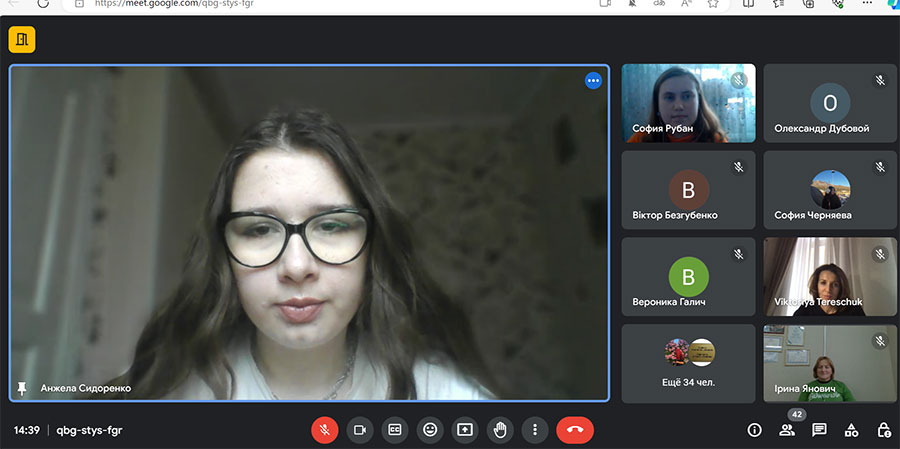Unmute the microphone with the red mic button
900x449 pixels.
[x=325, y=430]
